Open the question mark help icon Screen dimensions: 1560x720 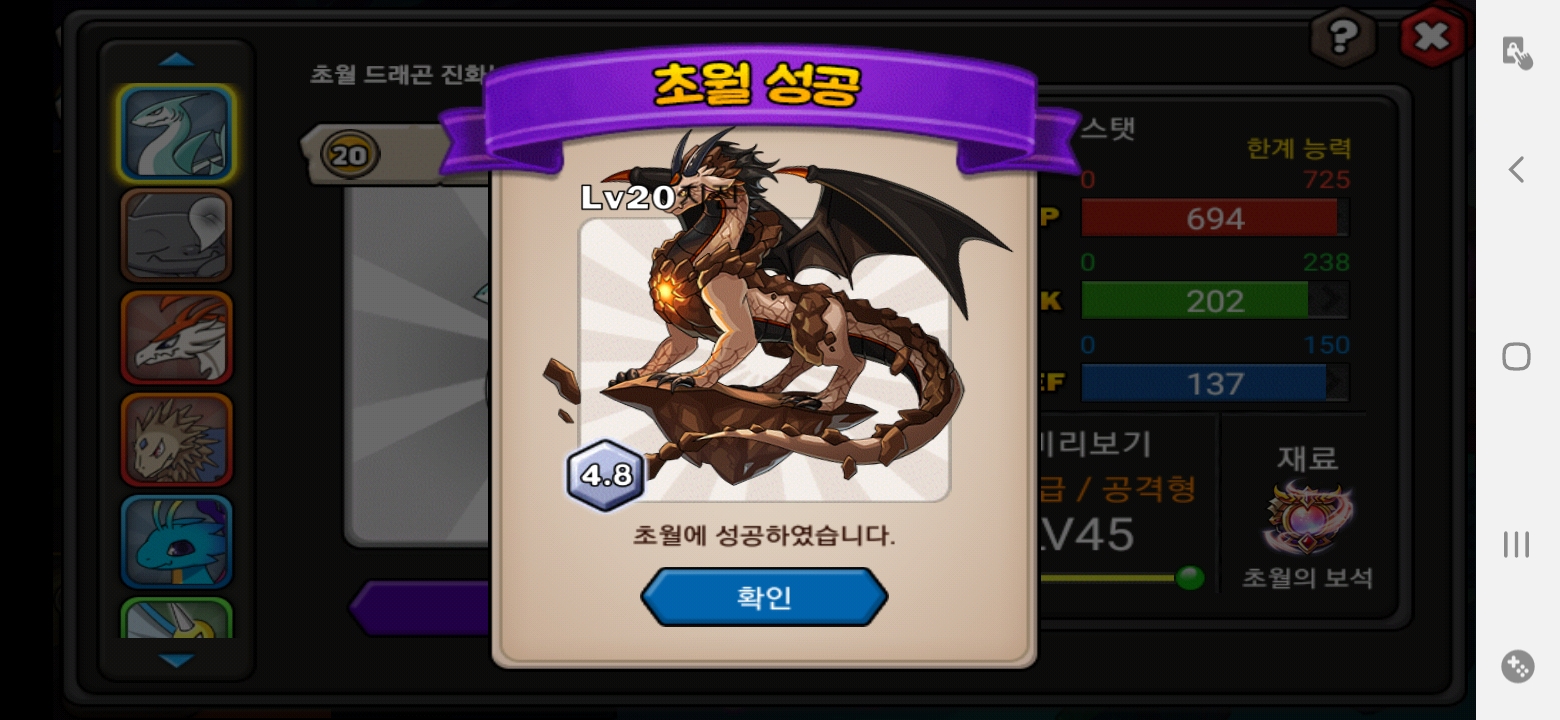1343,38
